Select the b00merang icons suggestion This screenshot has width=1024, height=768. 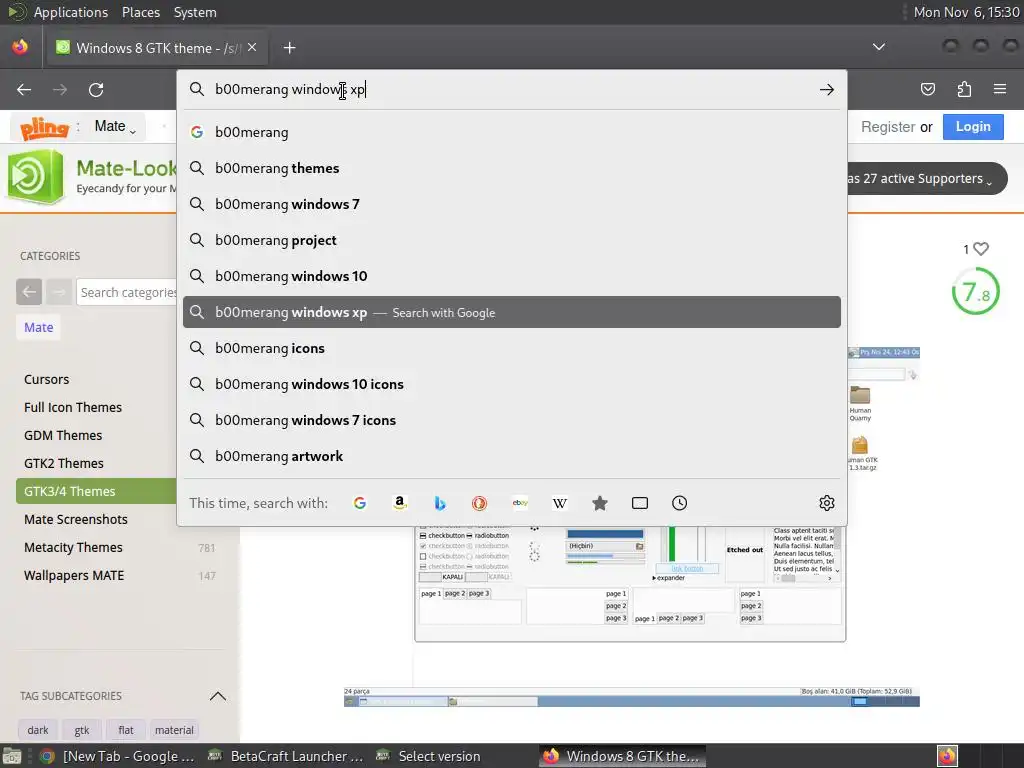coord(512,348)
